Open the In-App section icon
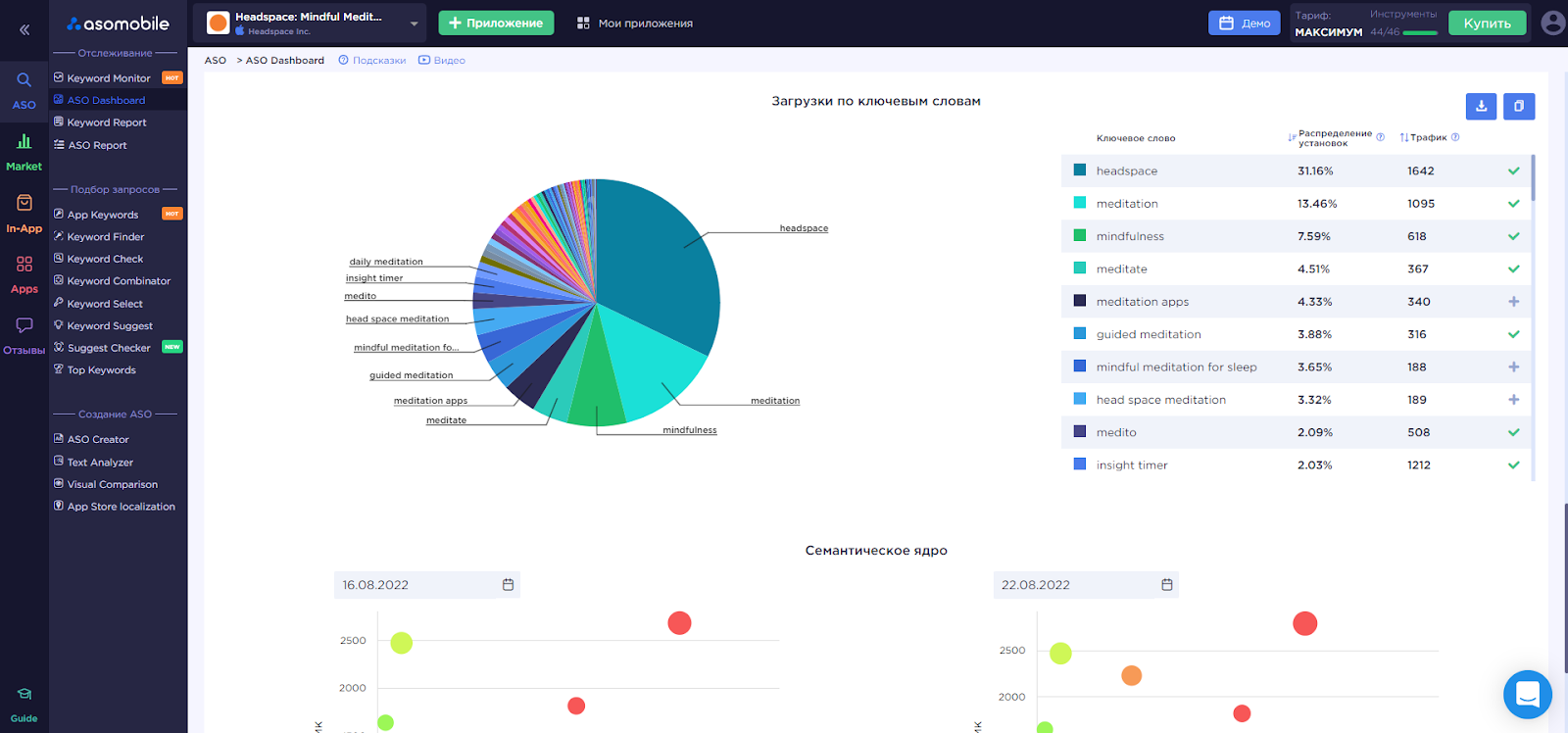The height and width of the screenshot is (733, 1568). [x=24, y=213]
